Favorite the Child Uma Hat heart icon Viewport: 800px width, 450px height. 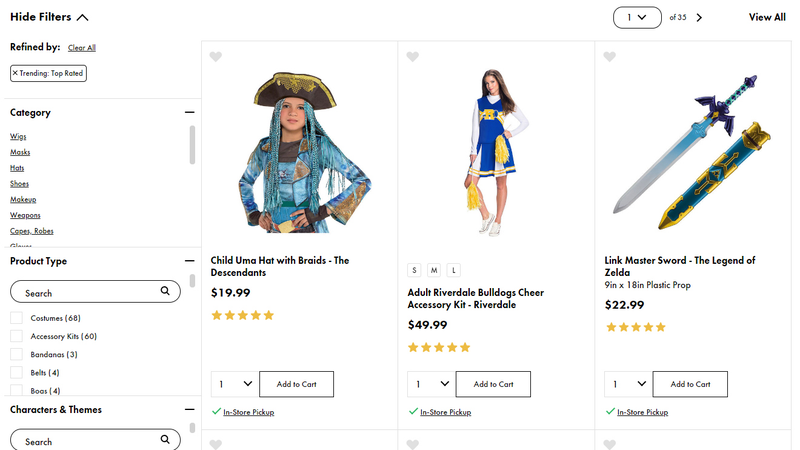[x=216, y=56]
